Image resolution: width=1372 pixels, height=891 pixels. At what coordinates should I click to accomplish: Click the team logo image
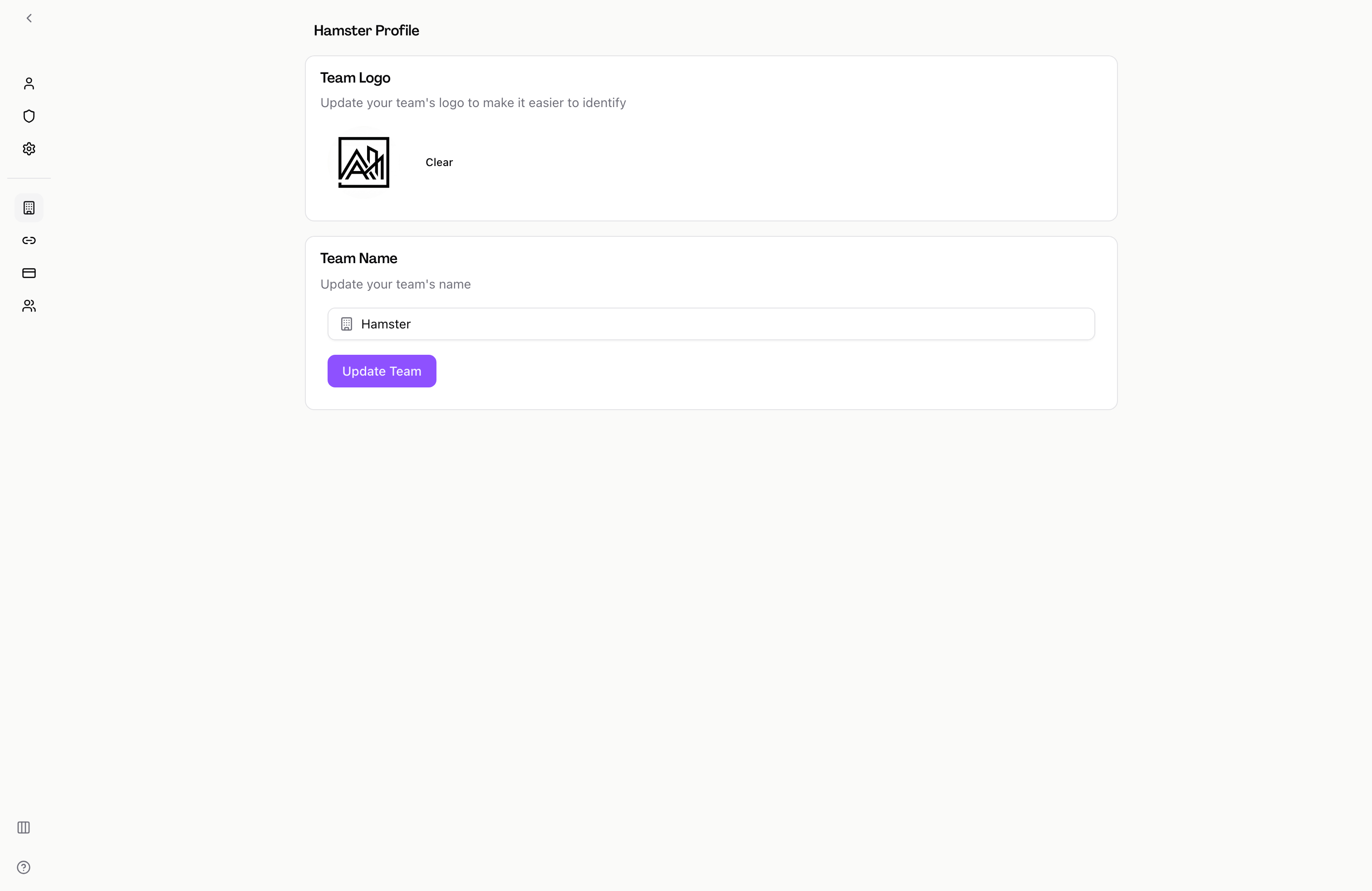click(x=364, y=162)
